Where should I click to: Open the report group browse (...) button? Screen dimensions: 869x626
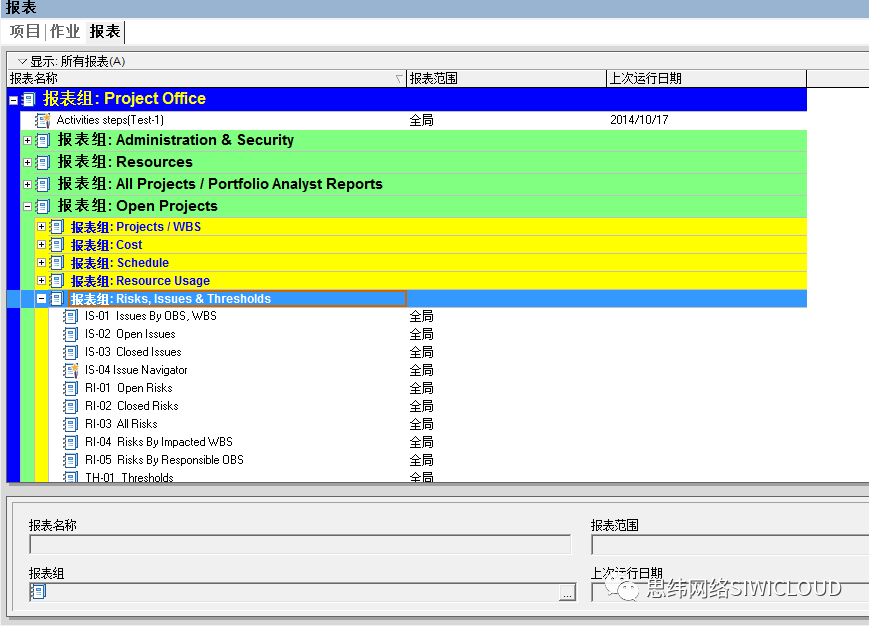tap(566, 593)
